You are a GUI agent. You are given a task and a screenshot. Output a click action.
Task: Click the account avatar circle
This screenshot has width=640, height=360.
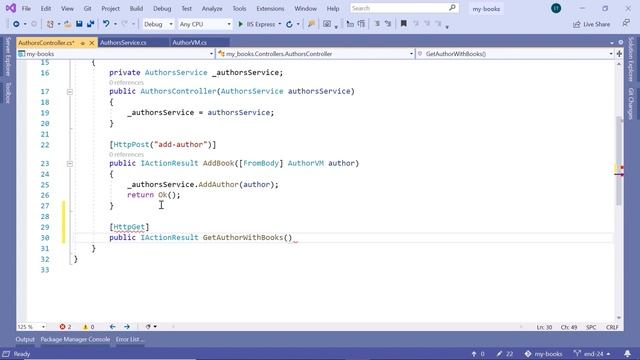[556, 8]
